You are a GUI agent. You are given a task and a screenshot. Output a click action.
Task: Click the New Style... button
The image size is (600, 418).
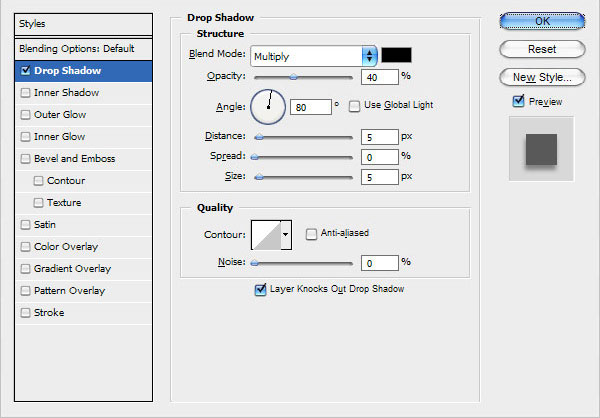click(542, 77)
